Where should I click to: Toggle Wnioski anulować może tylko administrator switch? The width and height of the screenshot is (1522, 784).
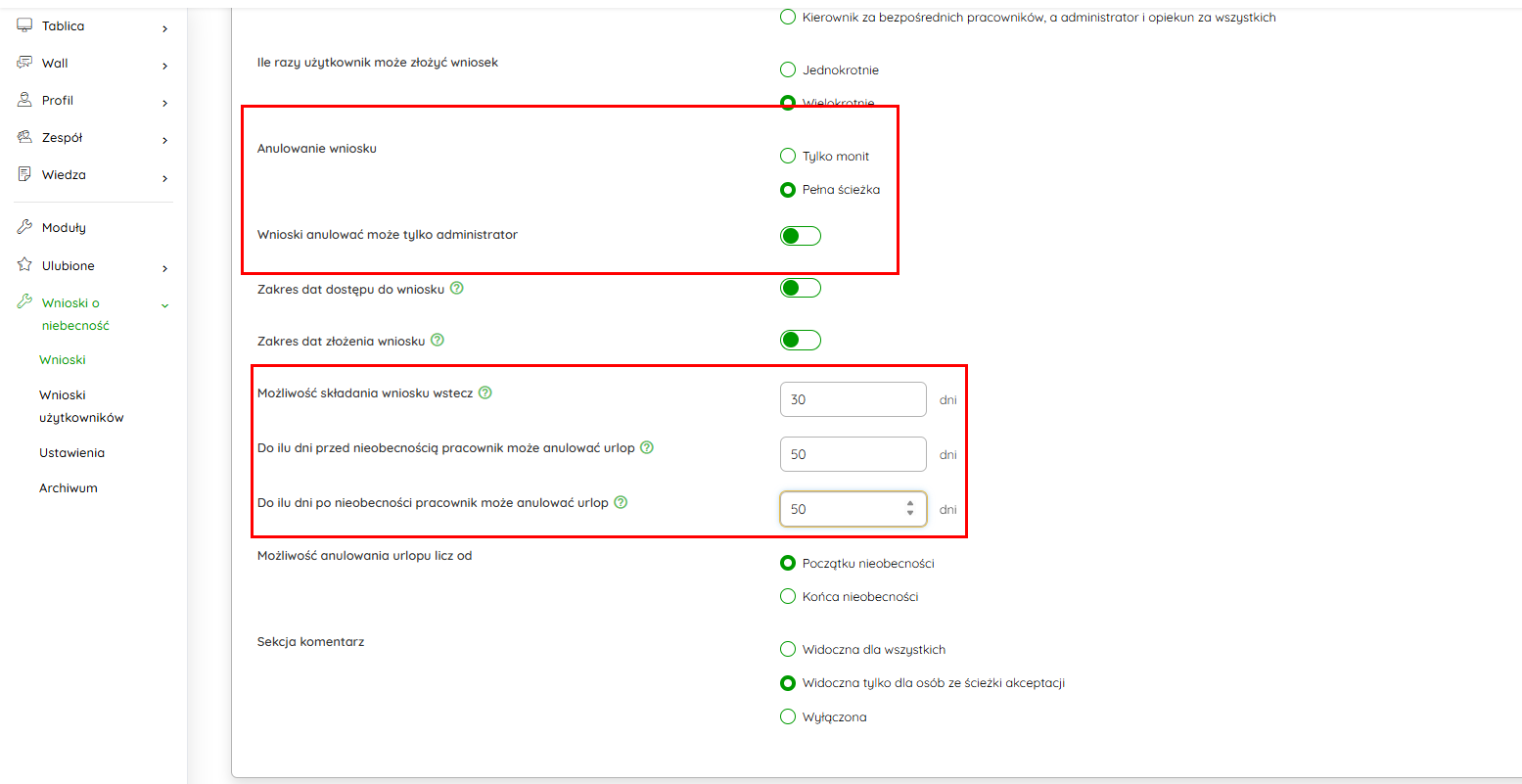pos(800,236)
